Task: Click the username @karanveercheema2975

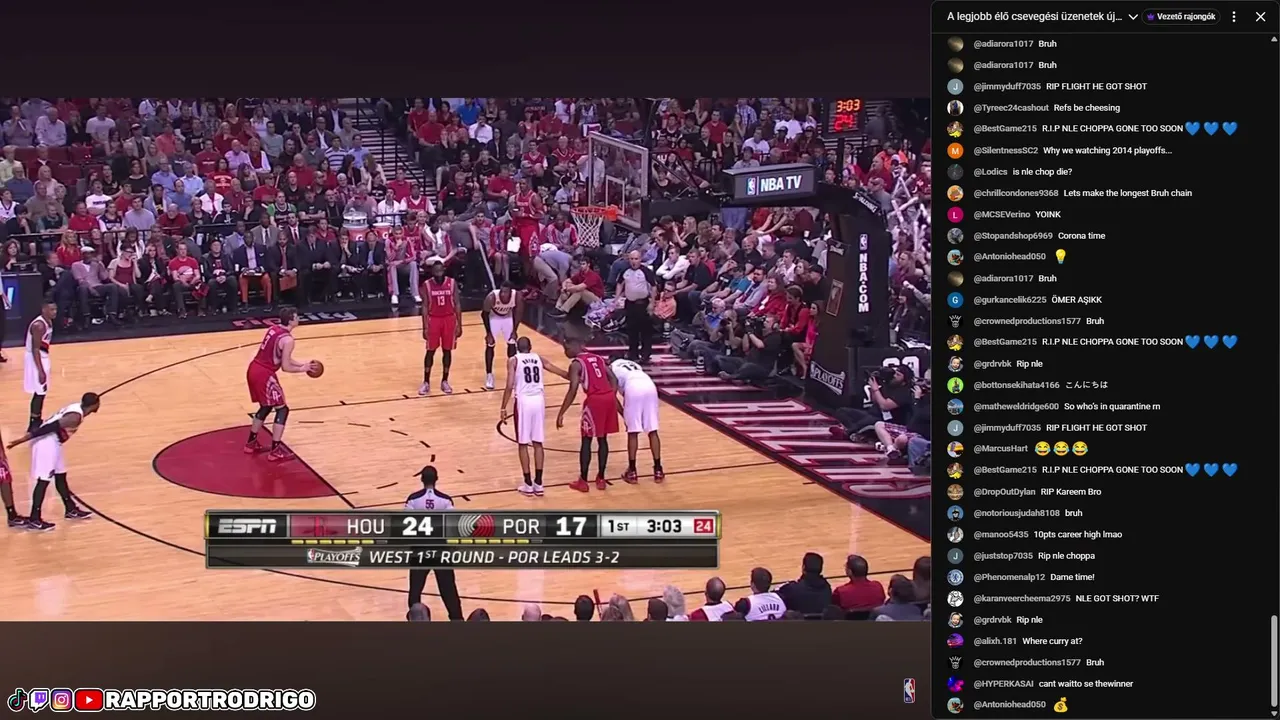Action: [x=1022, y=598]
